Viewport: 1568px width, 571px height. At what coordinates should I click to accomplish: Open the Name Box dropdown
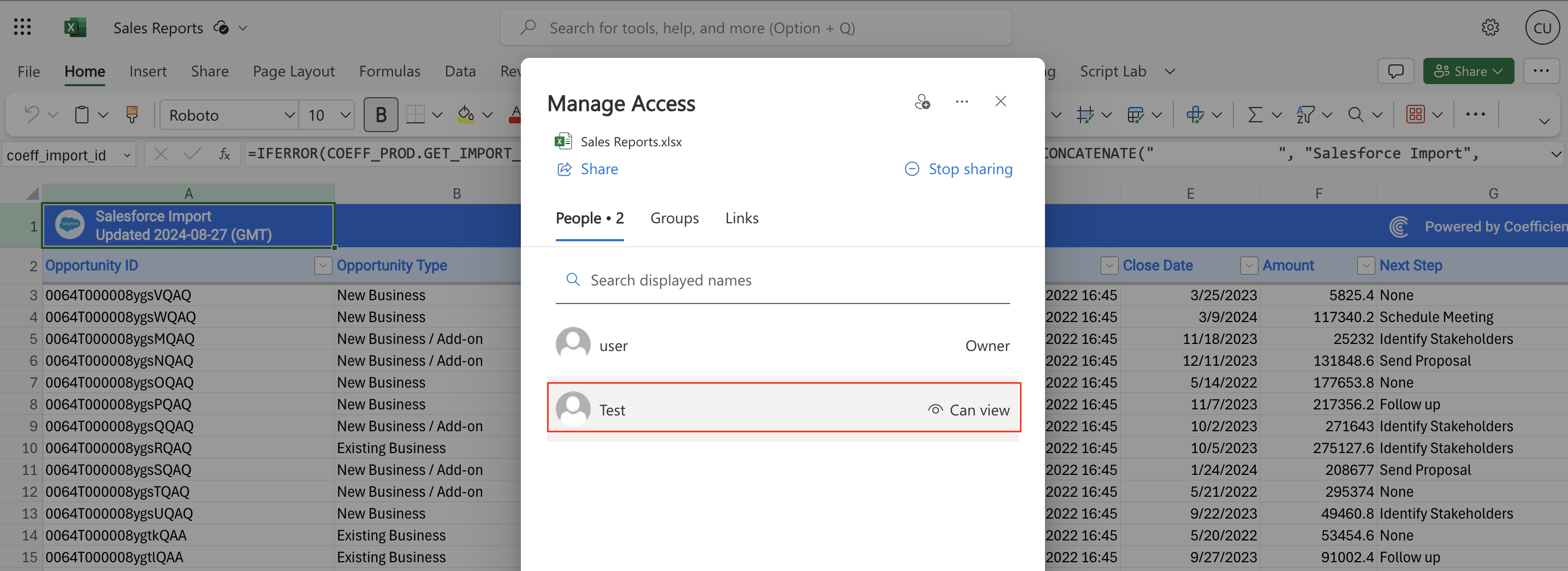(127, 155)
